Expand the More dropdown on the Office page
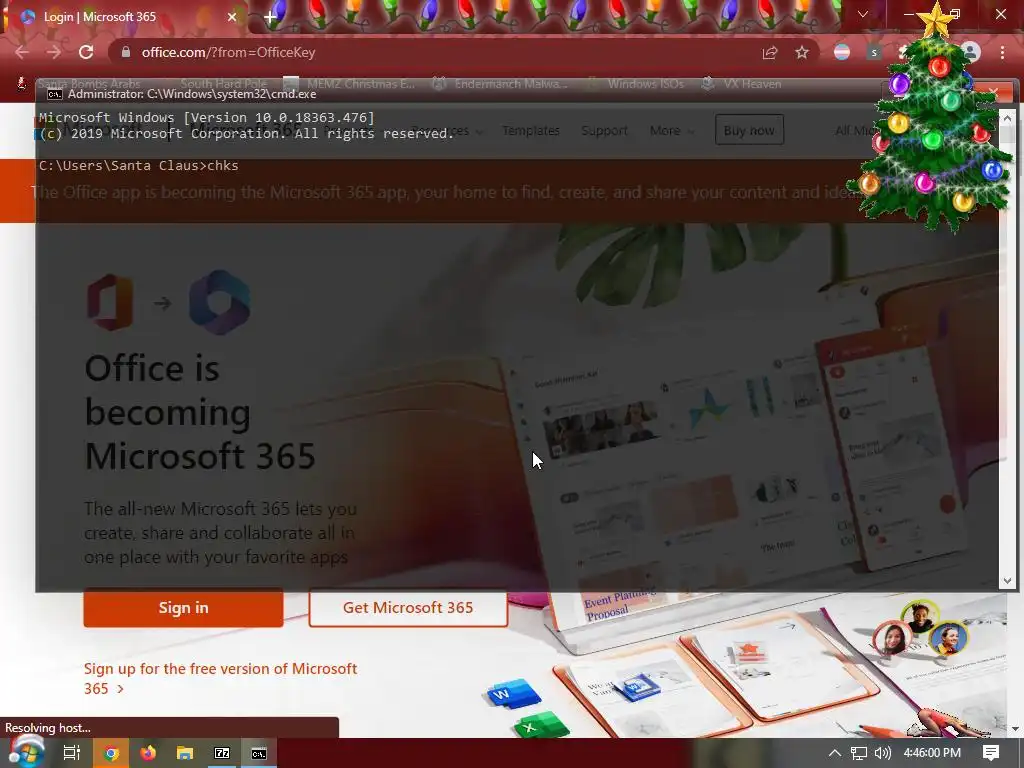Viewport: 1024px width, 768px height. click(x=671, y=131)
